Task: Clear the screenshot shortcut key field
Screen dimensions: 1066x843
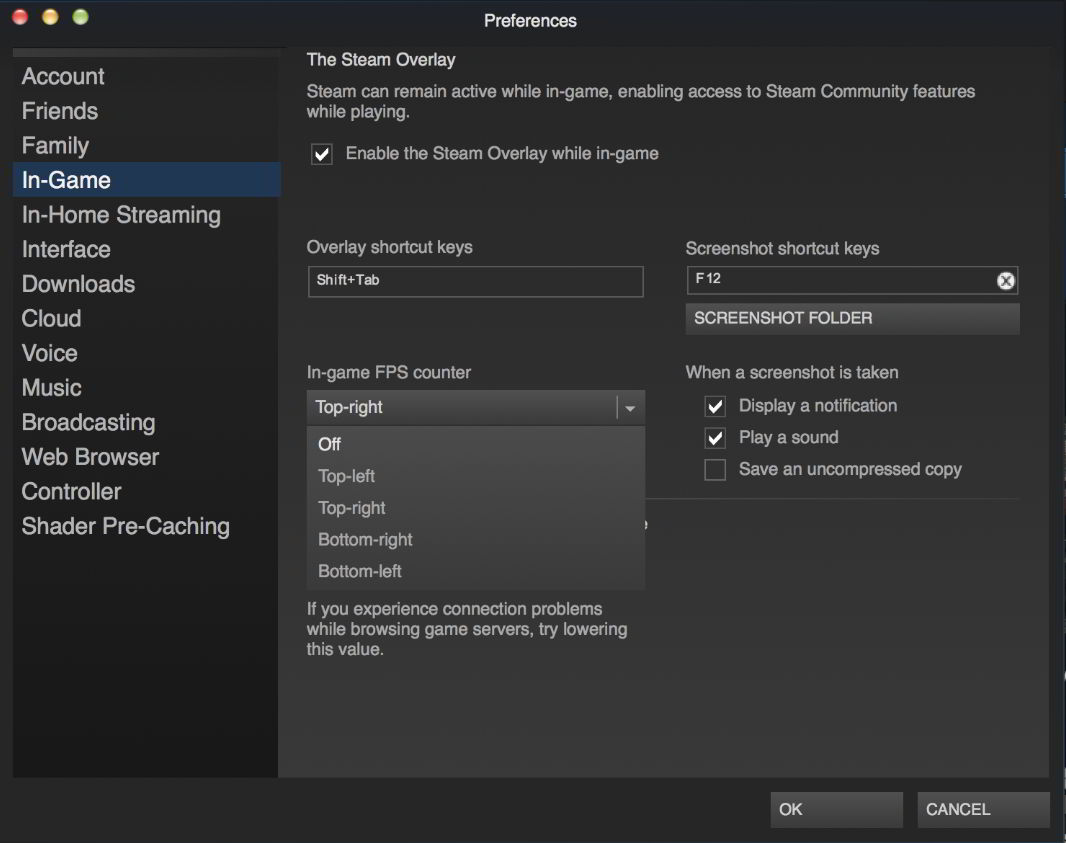Action: pyautogui.click(x=1005, y=281)
